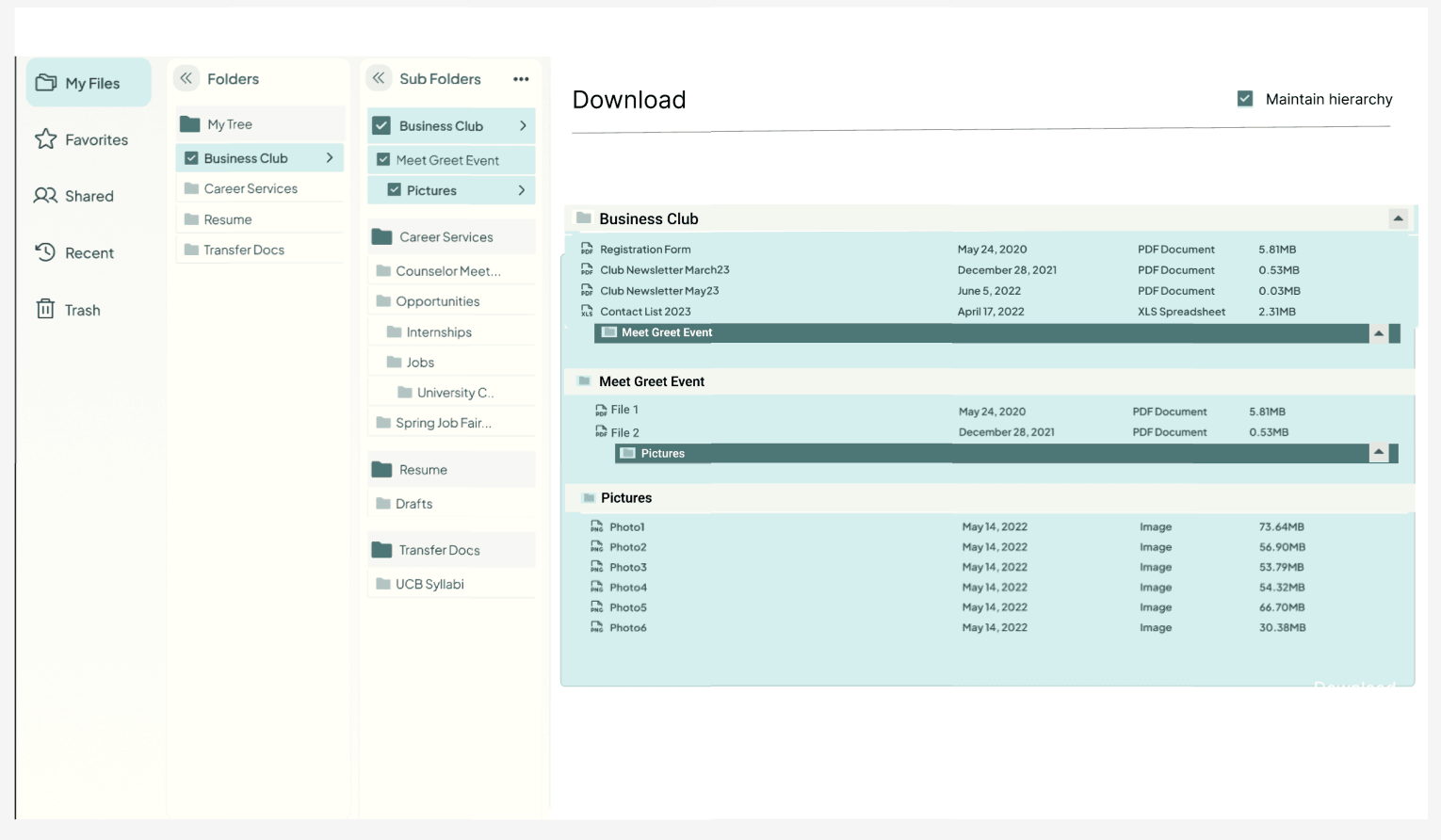1441x840 pixels.
Task: Uncheck the Pictures subfolder checkbox
Action: tap(395, 190)
